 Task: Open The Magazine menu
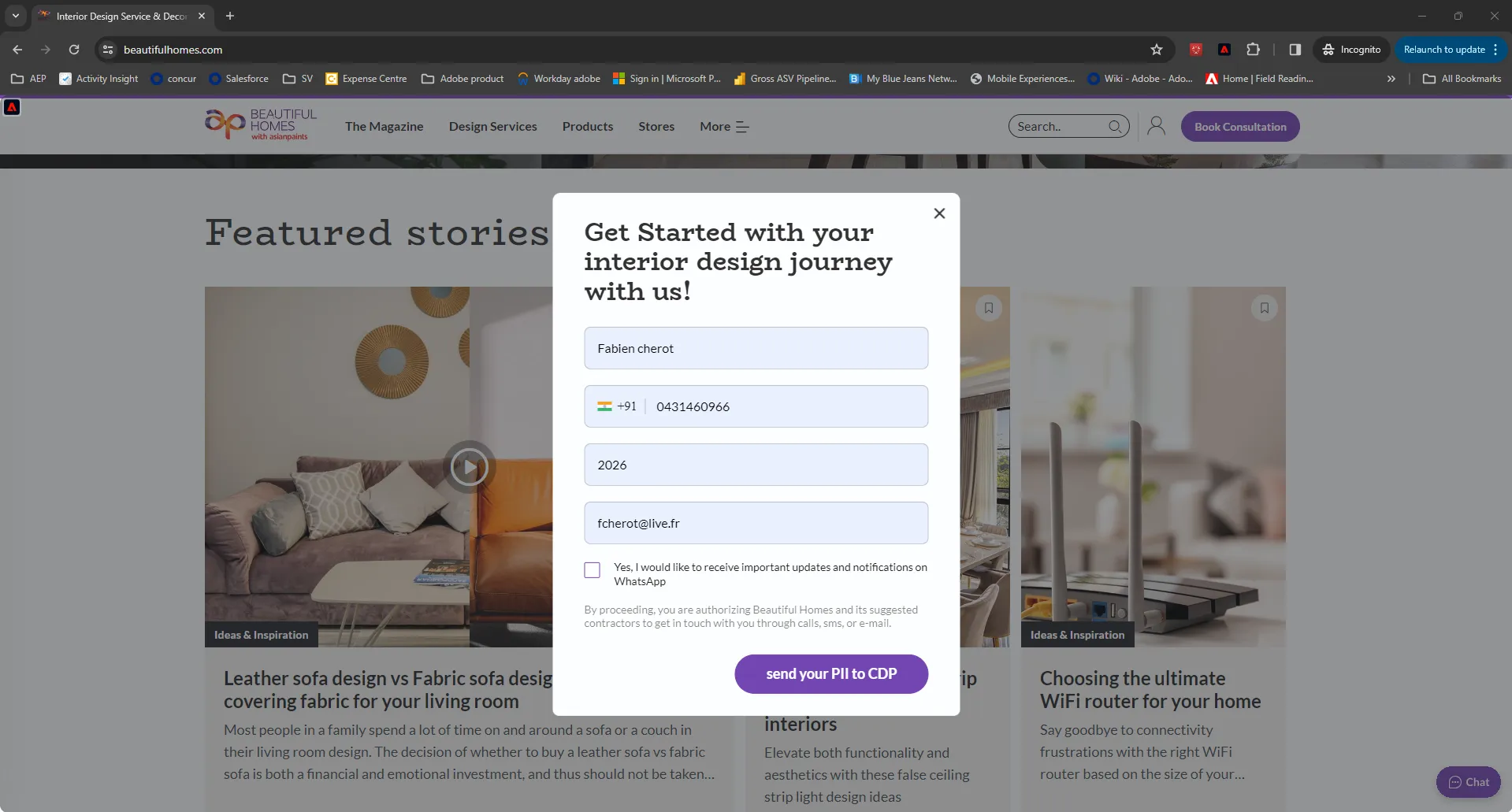tap(385, 127)
